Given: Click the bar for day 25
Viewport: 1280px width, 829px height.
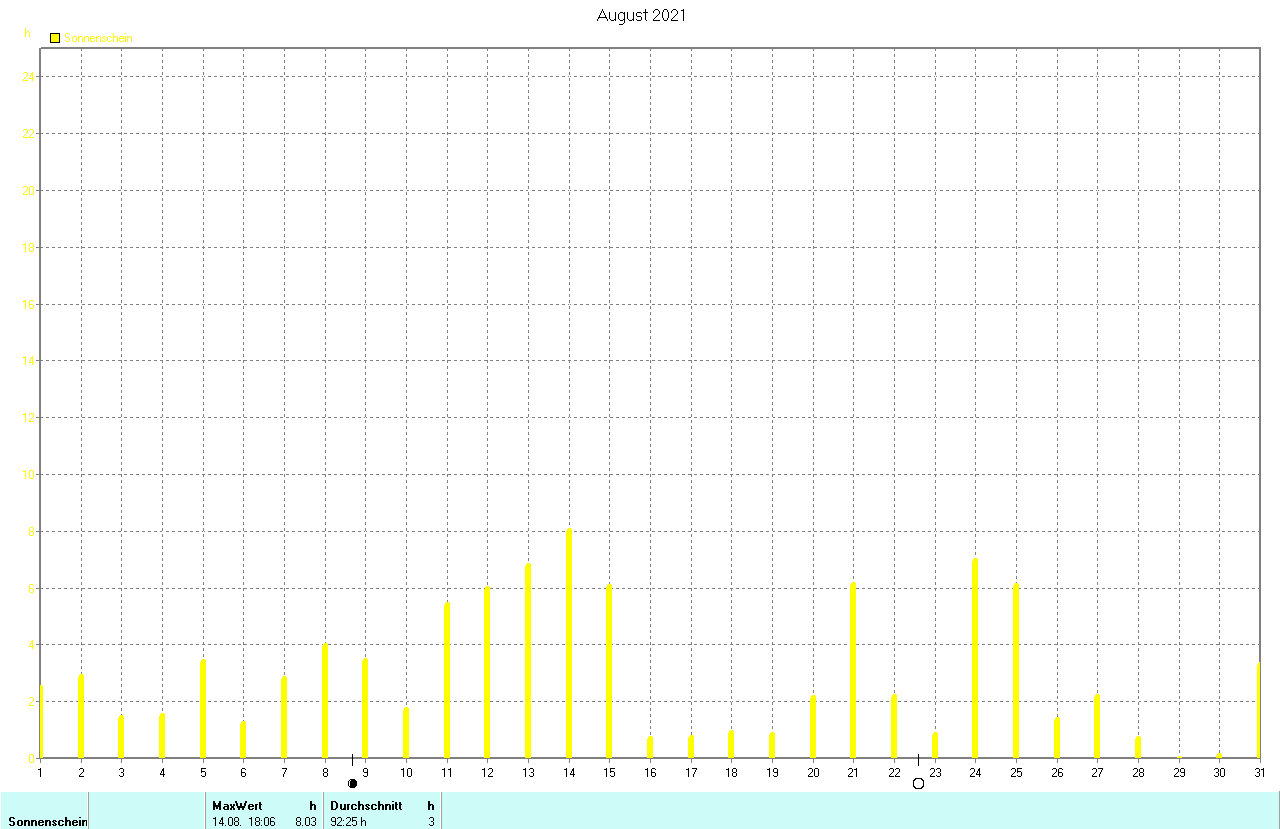Looking at the screenshot, I should pyautogui.click(x=1016, y=671).
